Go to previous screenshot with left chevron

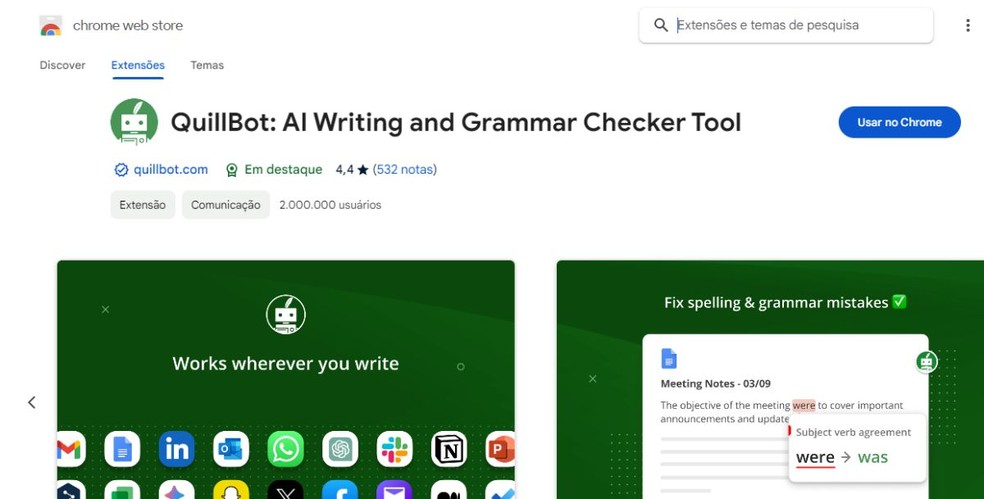pos(31,402)
